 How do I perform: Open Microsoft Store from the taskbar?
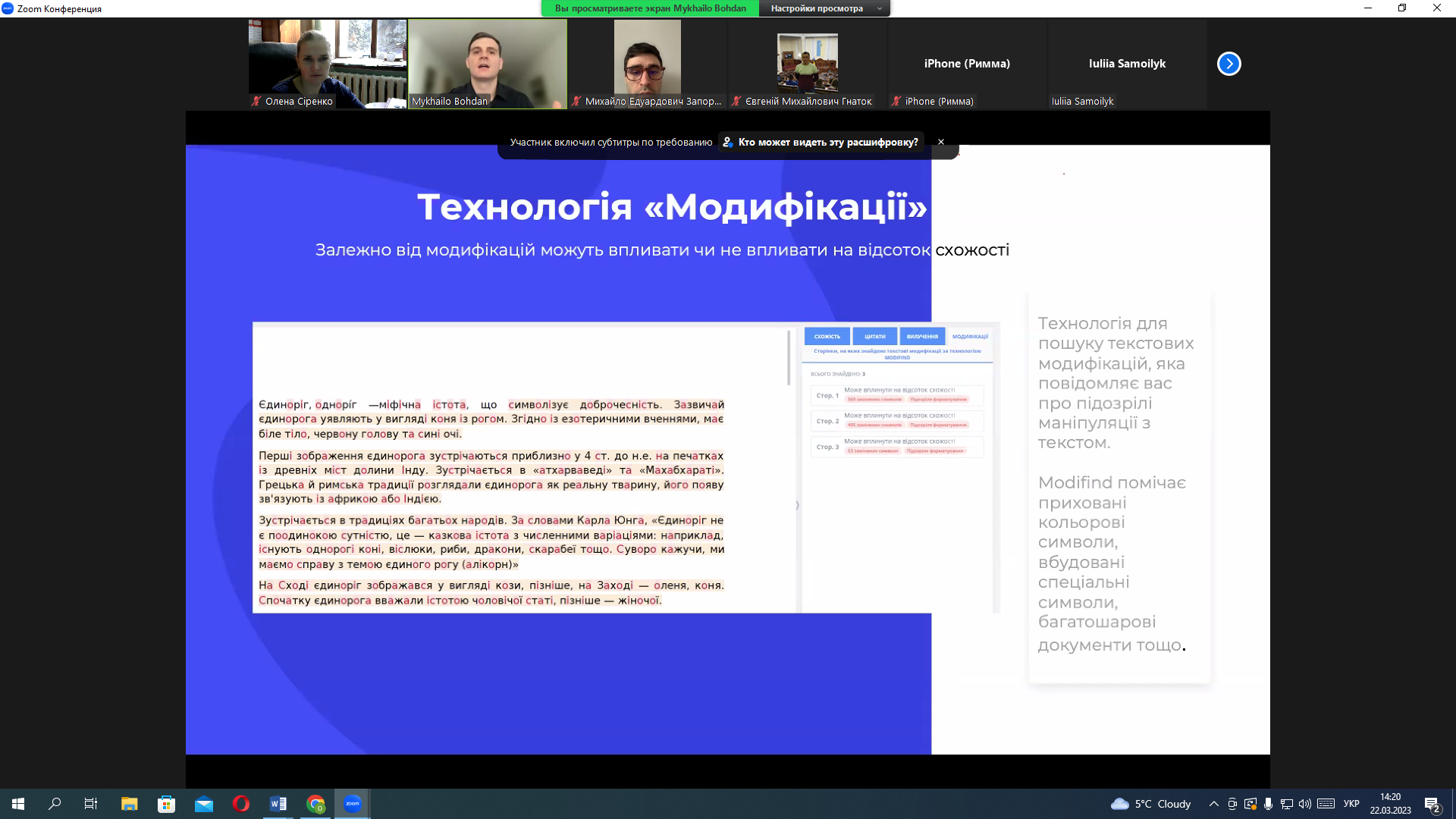[166, 804]
